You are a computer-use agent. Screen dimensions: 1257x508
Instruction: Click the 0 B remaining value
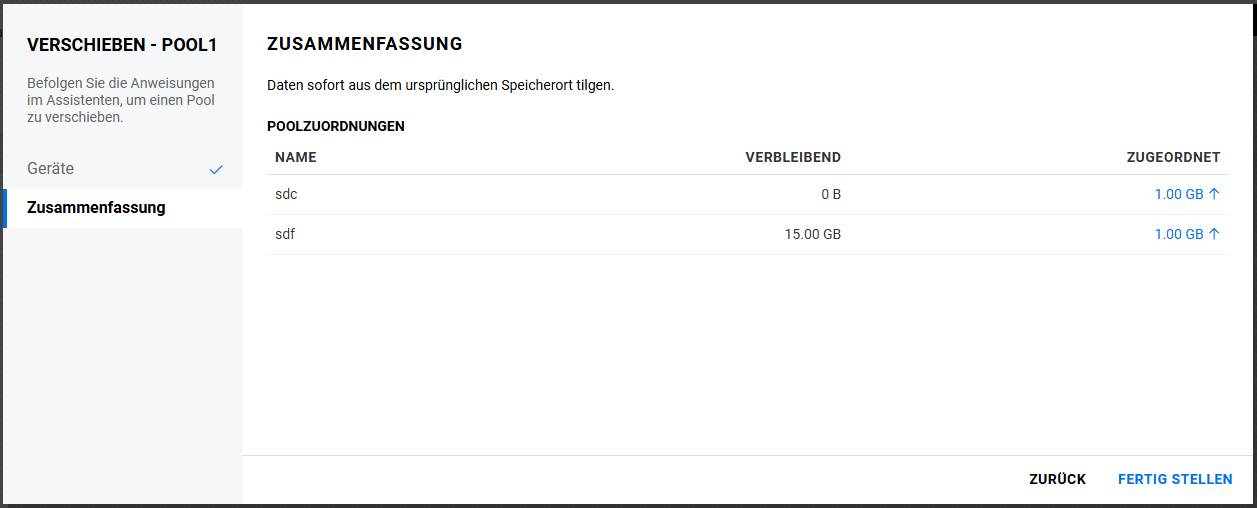(831, 194)
